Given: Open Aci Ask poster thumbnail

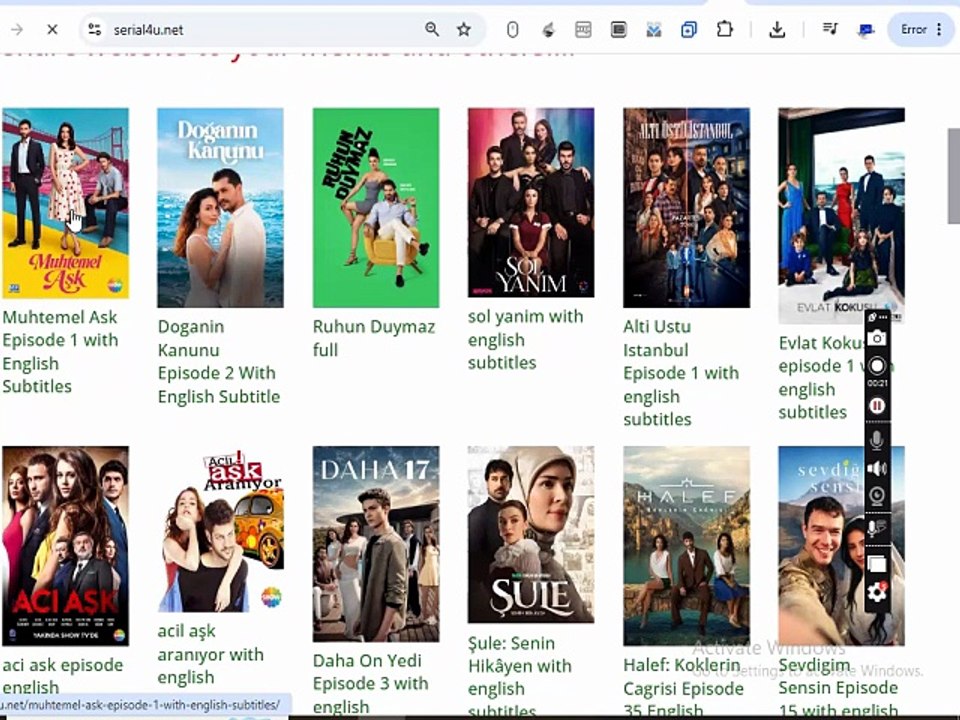Looking at the screenshot, I should pyautogui.click(x=66, y=546).
